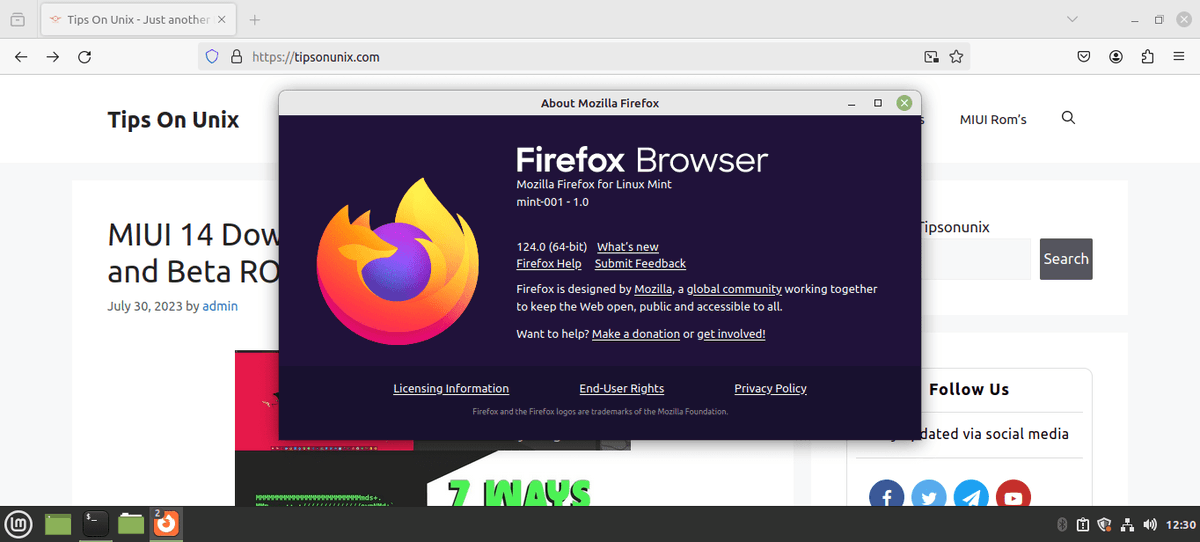Go forward with the forward arrow
The image size is (1200, 542).
[x=53, y=57]
